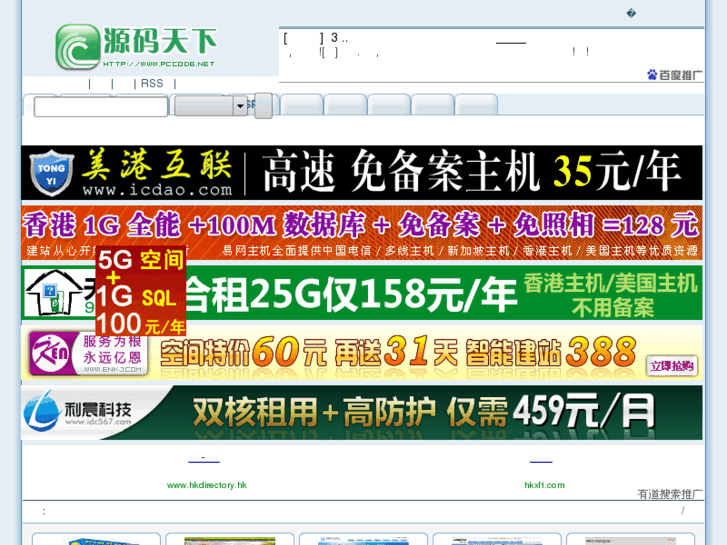727x545 pixels.
Task: Click the 立即抢购 button
Action: [671, 366]
